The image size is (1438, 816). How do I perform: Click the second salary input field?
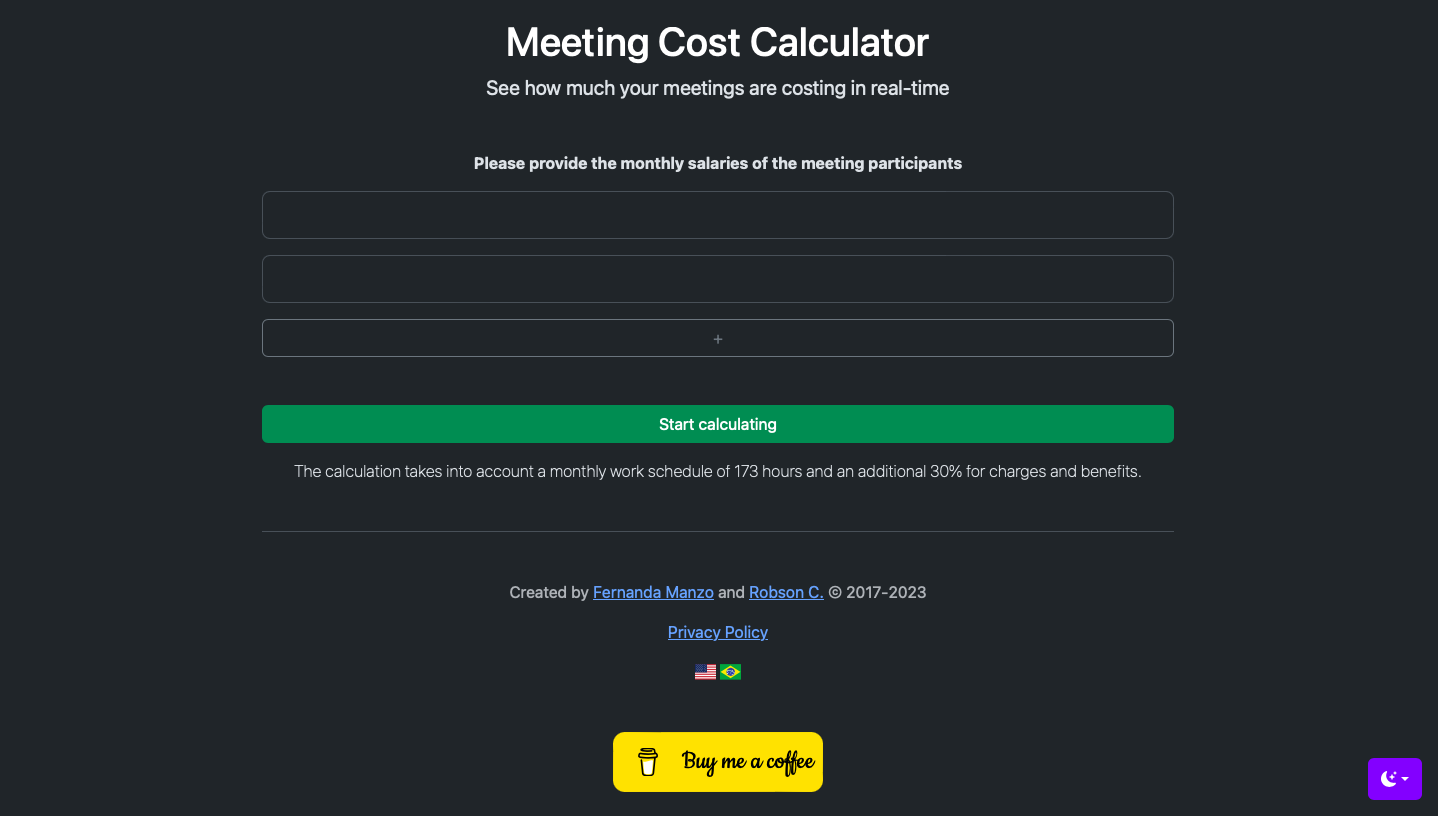coord(718,278)
